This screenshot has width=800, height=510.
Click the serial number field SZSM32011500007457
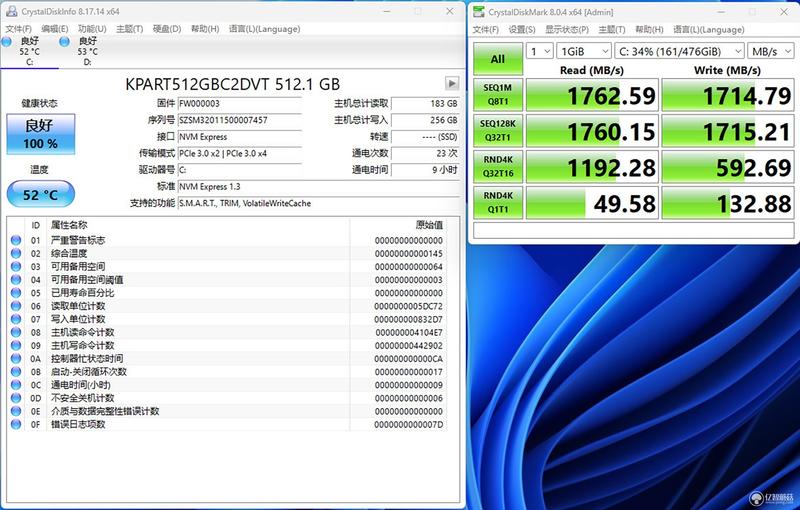pos(239,120)
